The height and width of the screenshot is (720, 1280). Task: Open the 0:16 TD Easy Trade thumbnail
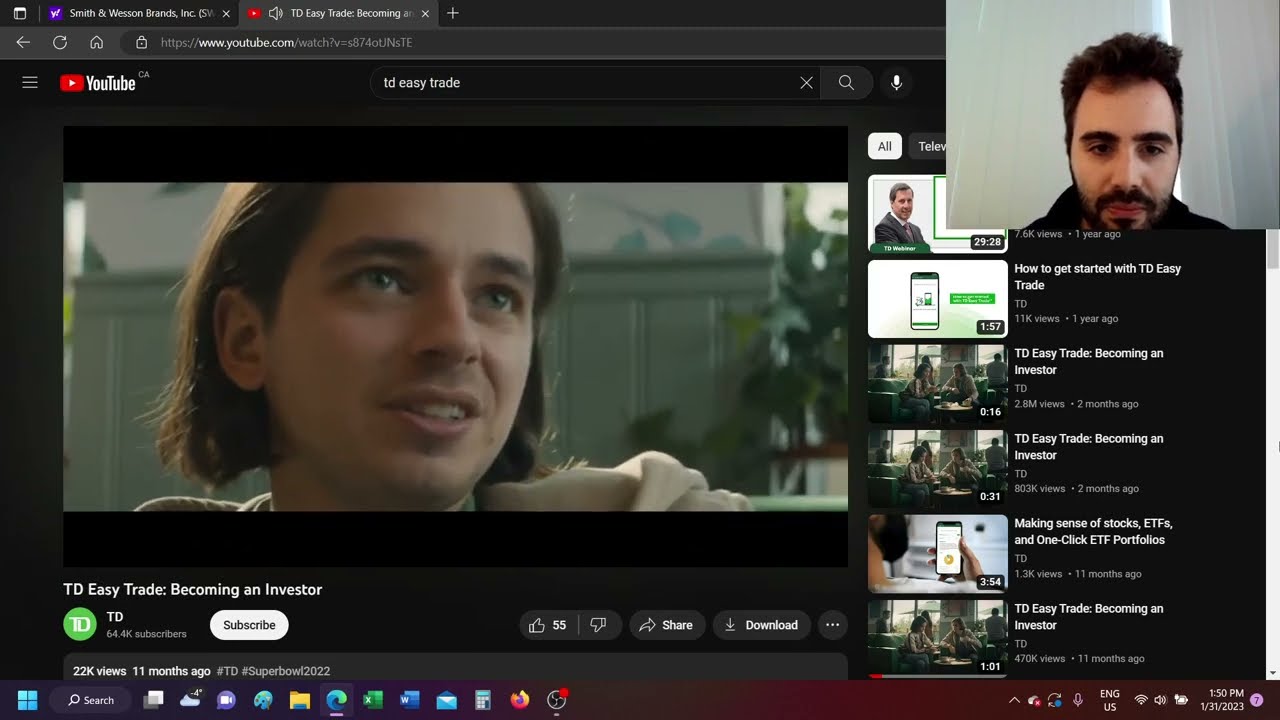[938, 384]
